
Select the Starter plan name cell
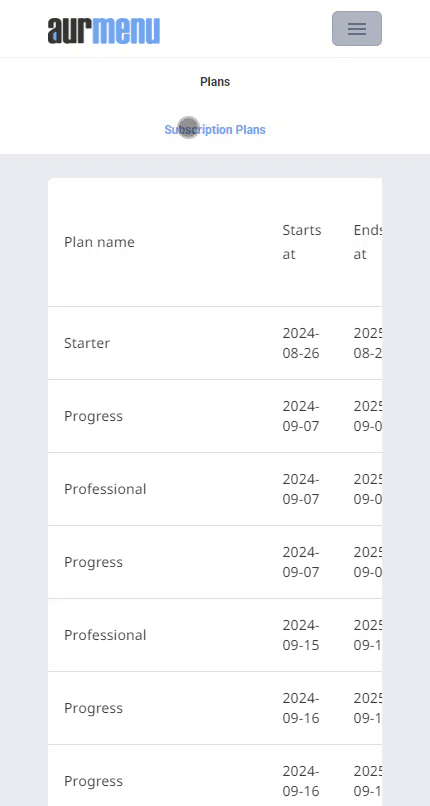coord(87,343)
